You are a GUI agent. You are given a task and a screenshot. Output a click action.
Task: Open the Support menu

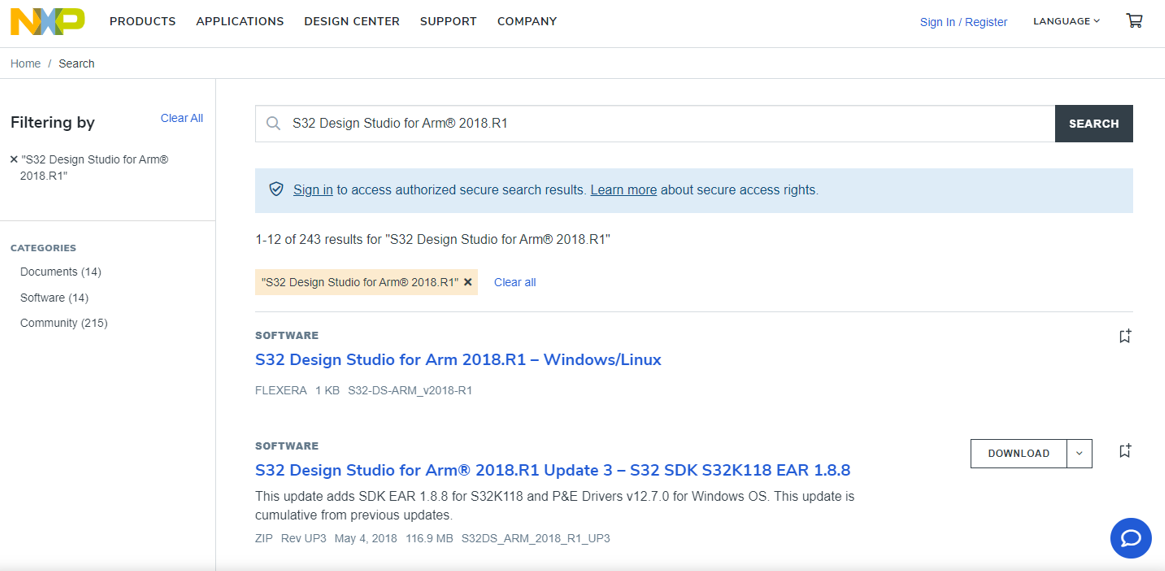point(448,22)
